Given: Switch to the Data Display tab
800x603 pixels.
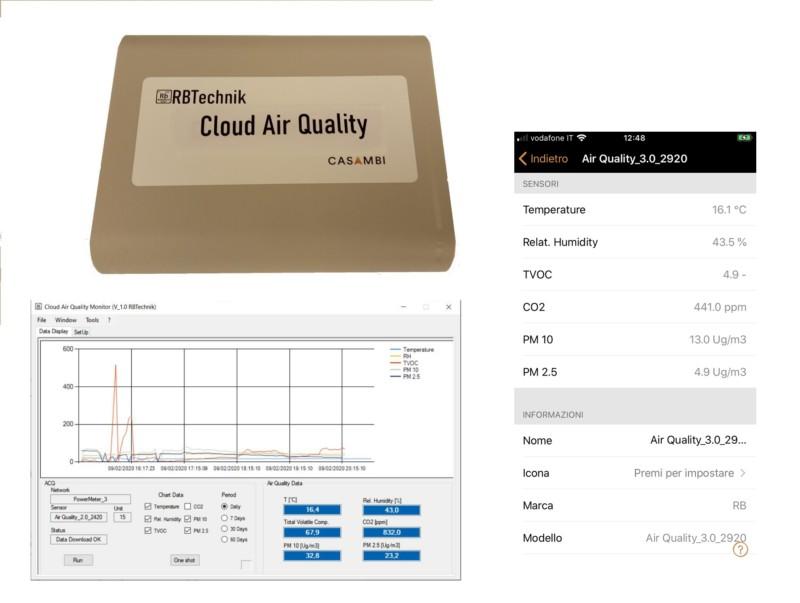Looking at the screenshot, I should point(54,332).
